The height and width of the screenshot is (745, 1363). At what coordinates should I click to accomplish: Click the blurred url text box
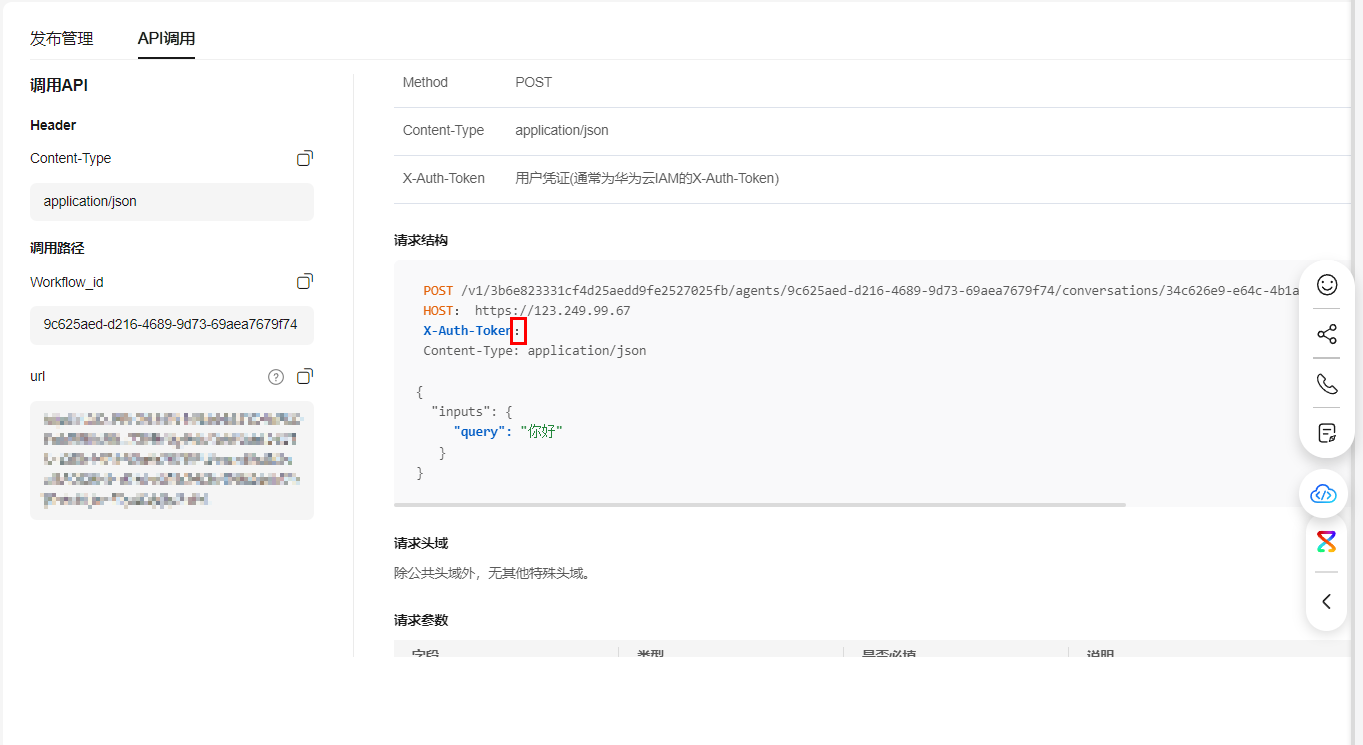tap(172, 460)
